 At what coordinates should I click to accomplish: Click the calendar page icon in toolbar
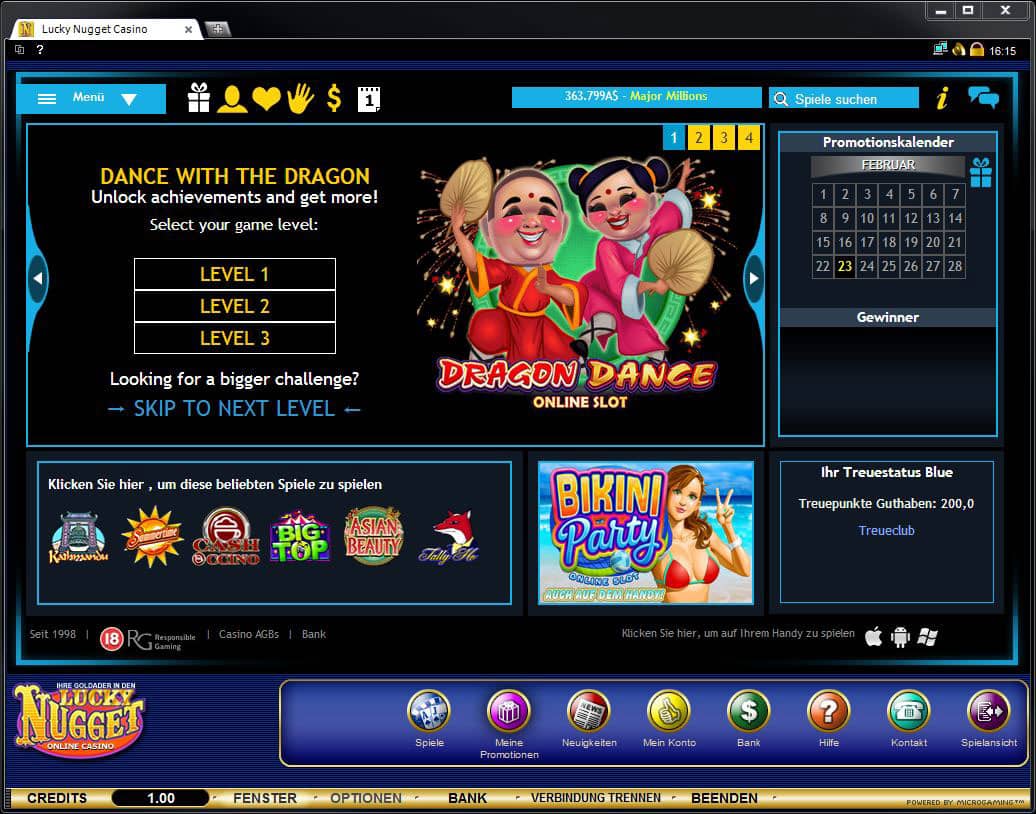coord(369,99)
